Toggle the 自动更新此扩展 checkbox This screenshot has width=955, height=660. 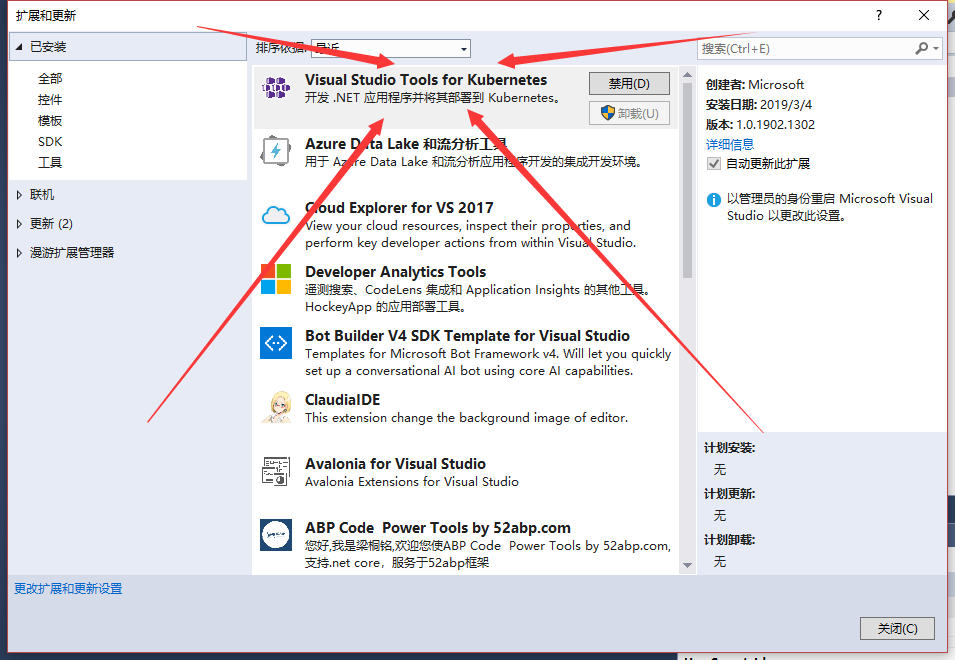tap(714, 164)
